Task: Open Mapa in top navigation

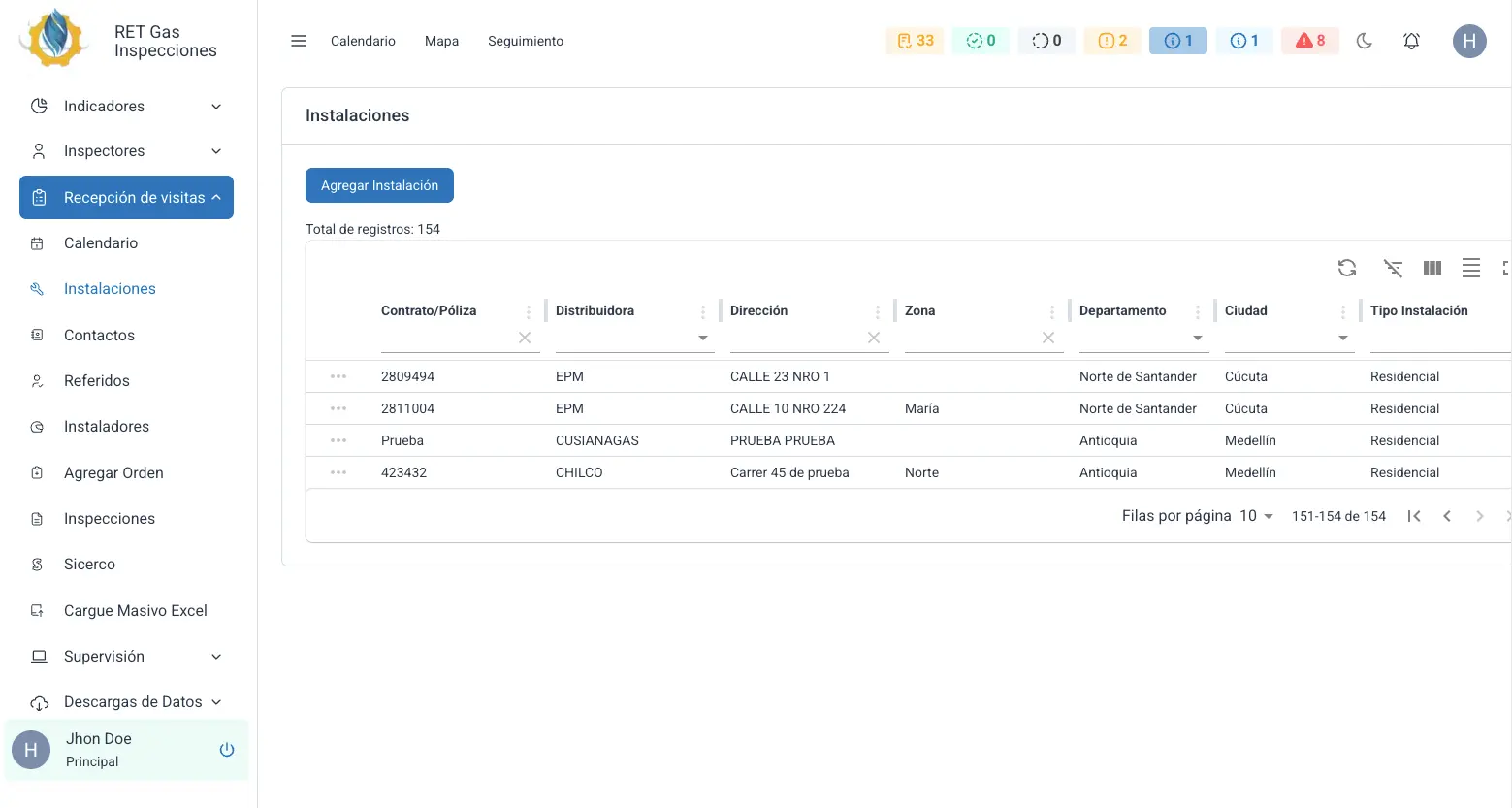Action: click(x=441, y=41)
